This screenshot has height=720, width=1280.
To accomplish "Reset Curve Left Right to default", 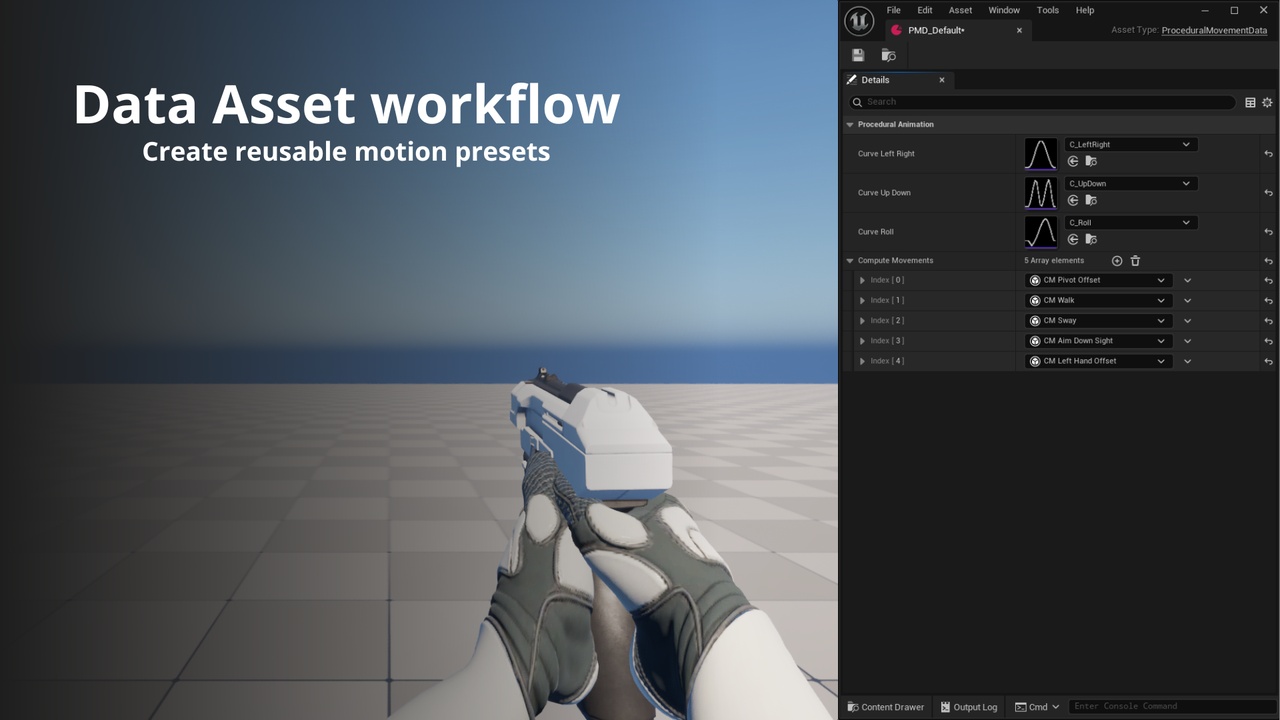I will point(1268,154).
